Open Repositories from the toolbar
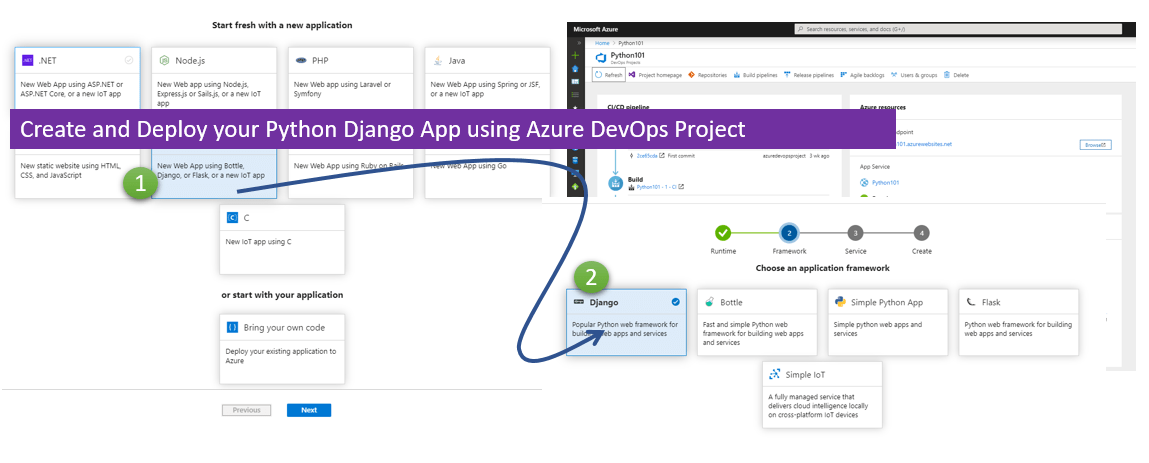1149x463 pixels. (x=707, y=75)
